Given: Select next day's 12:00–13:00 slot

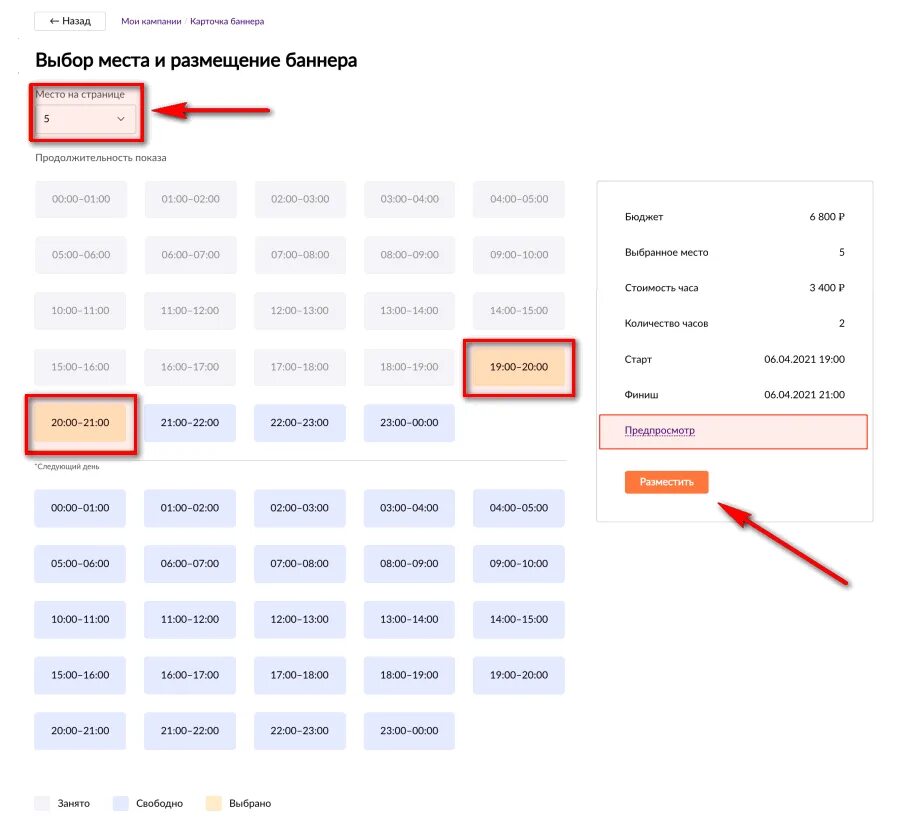Looking at the screenshot, I should pyautogui.click(x=300, y=619).
